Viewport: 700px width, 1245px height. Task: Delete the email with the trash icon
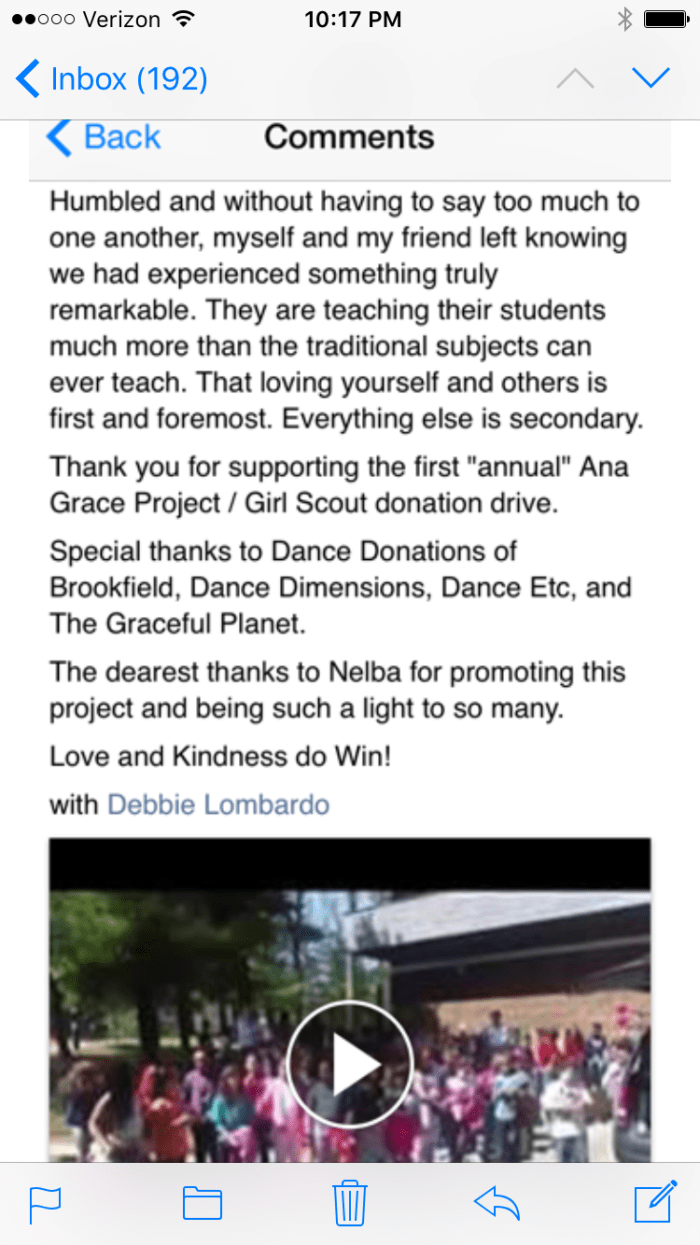click(350, 1202)
